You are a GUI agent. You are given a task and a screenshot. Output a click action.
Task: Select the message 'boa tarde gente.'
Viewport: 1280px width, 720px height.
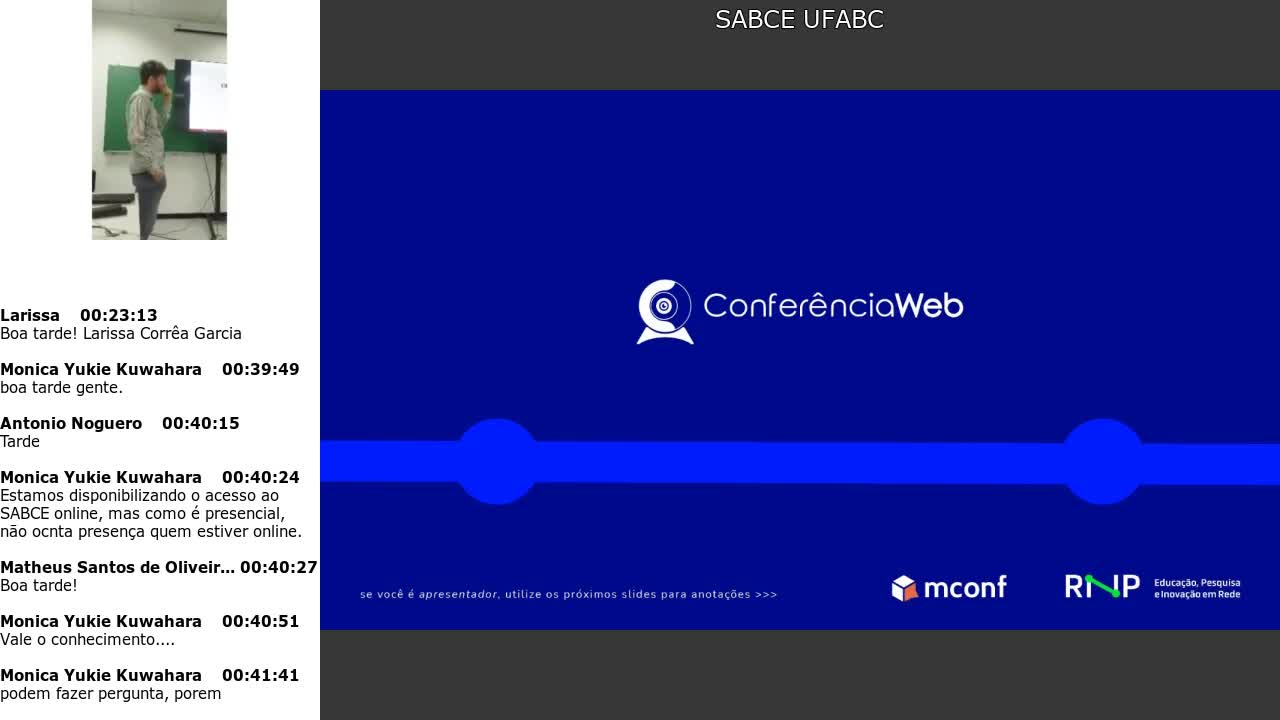click(x=62, y=388)
